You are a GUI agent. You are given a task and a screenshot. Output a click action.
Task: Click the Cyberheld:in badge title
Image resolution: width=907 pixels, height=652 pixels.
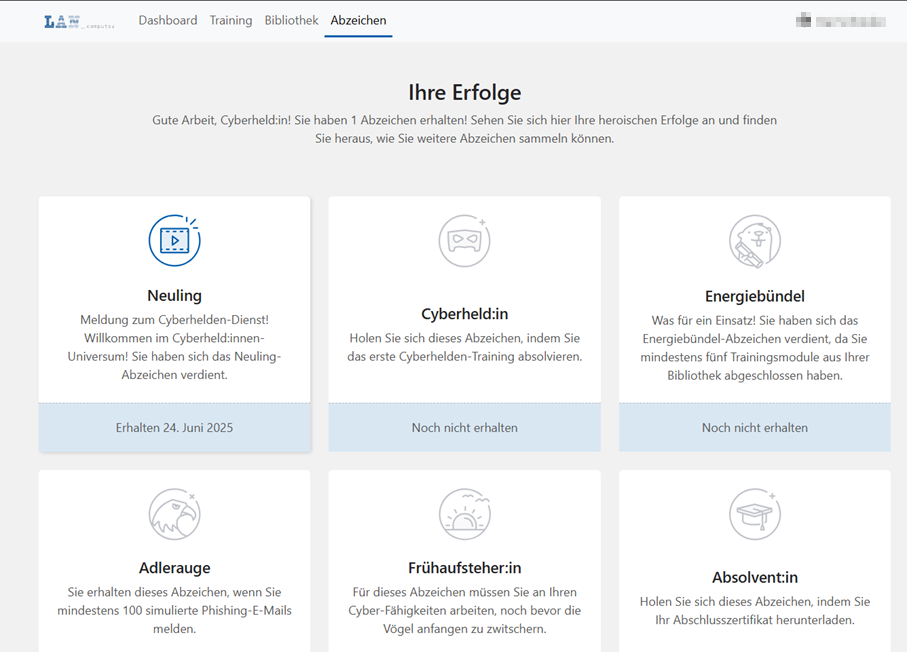(464, 314)
